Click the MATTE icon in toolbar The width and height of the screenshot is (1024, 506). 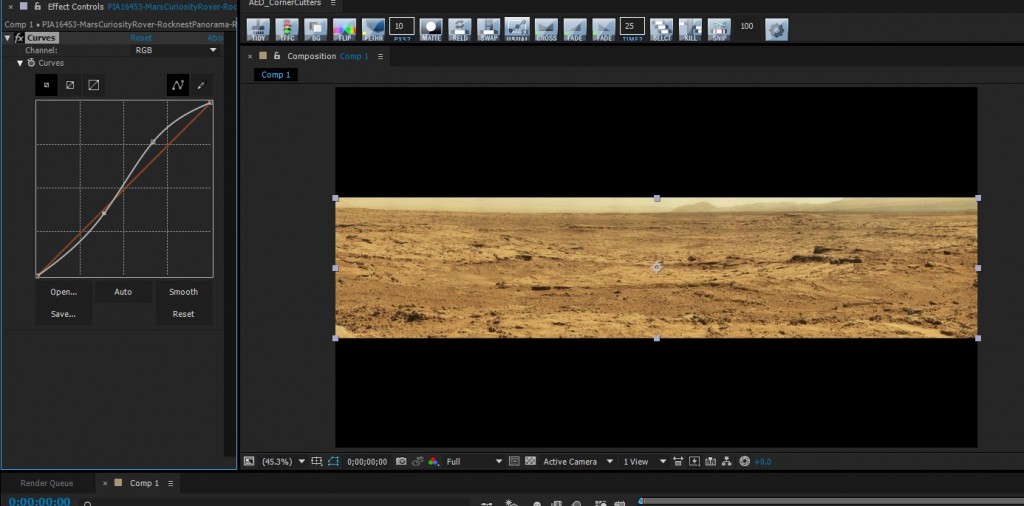pos(431,29)
